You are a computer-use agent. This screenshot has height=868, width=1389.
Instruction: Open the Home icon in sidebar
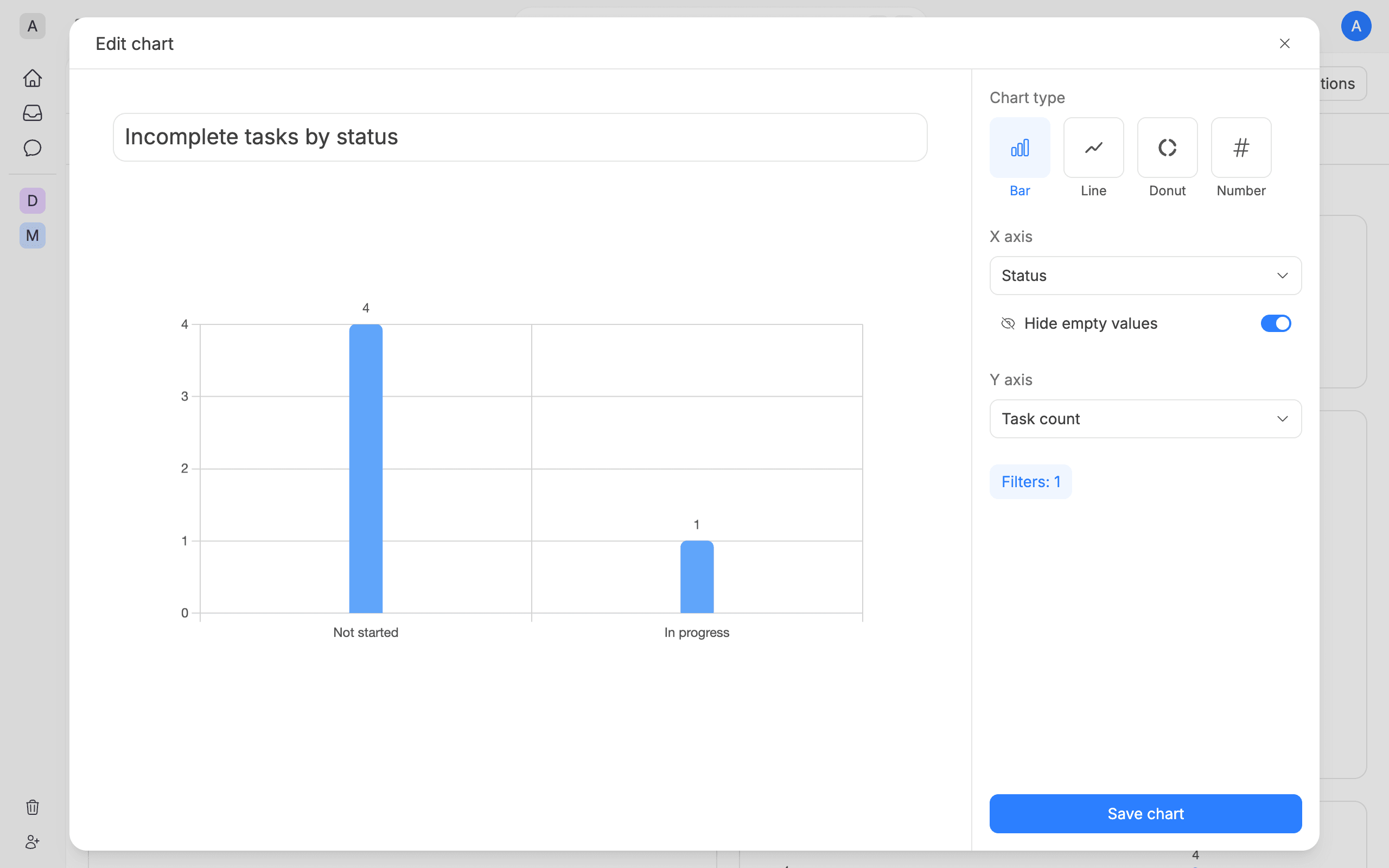[33, 78]
